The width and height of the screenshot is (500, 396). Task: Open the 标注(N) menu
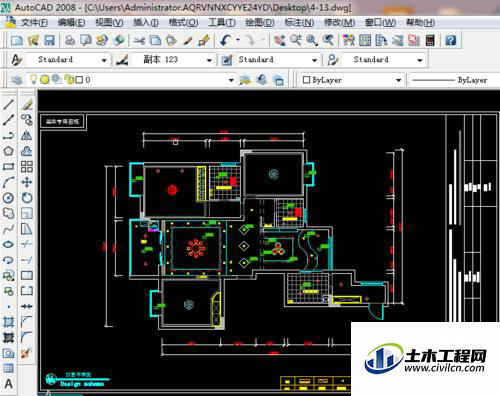(299, 23)
